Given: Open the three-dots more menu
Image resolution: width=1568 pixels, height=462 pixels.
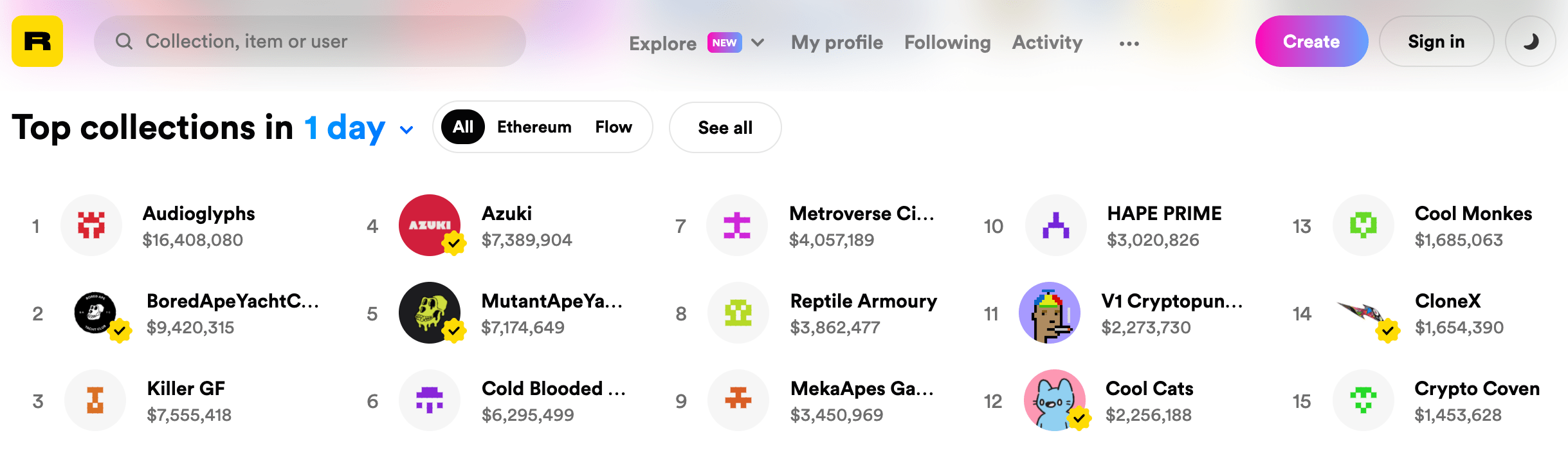Looking at the screenshot, I should tap(1129, 44).
